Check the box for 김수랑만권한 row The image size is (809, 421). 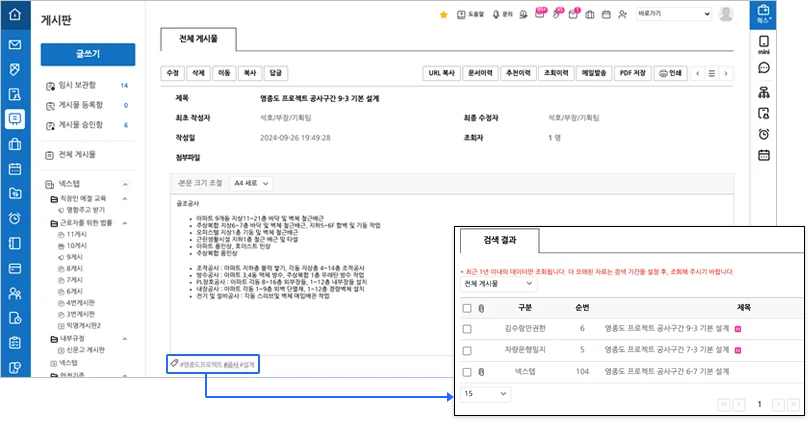[468, 328]
